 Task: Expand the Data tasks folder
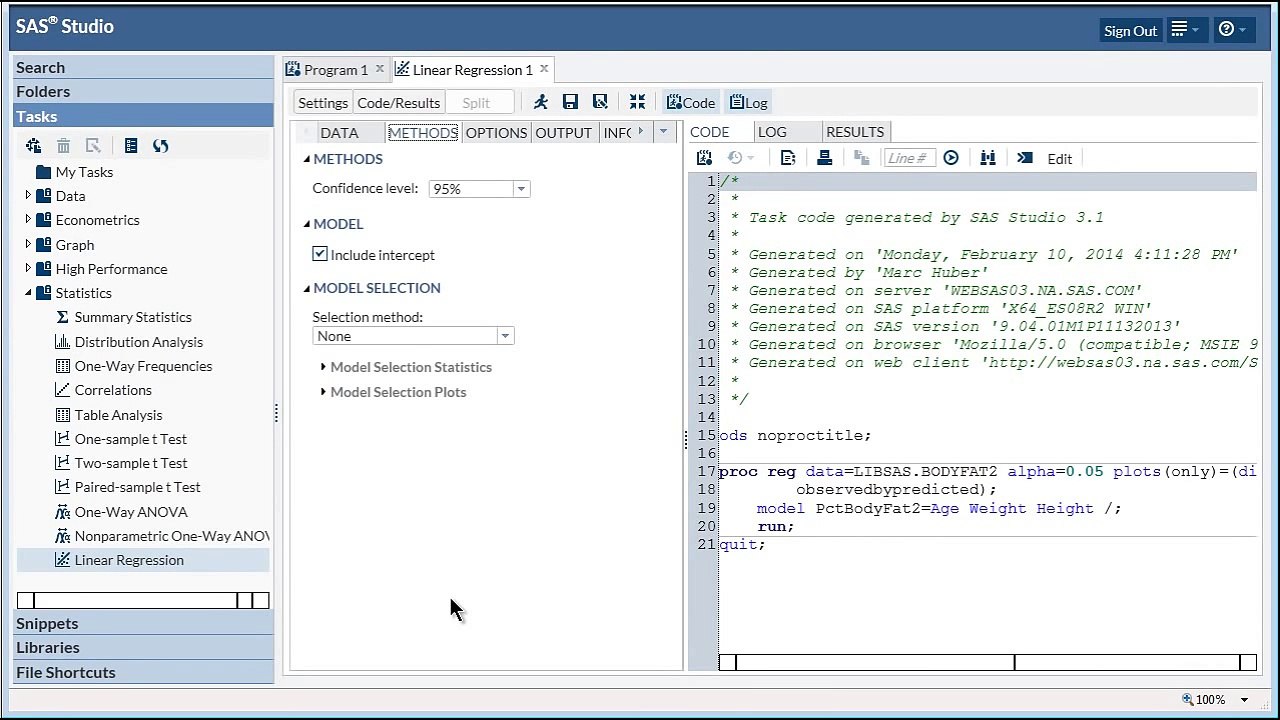28,196
